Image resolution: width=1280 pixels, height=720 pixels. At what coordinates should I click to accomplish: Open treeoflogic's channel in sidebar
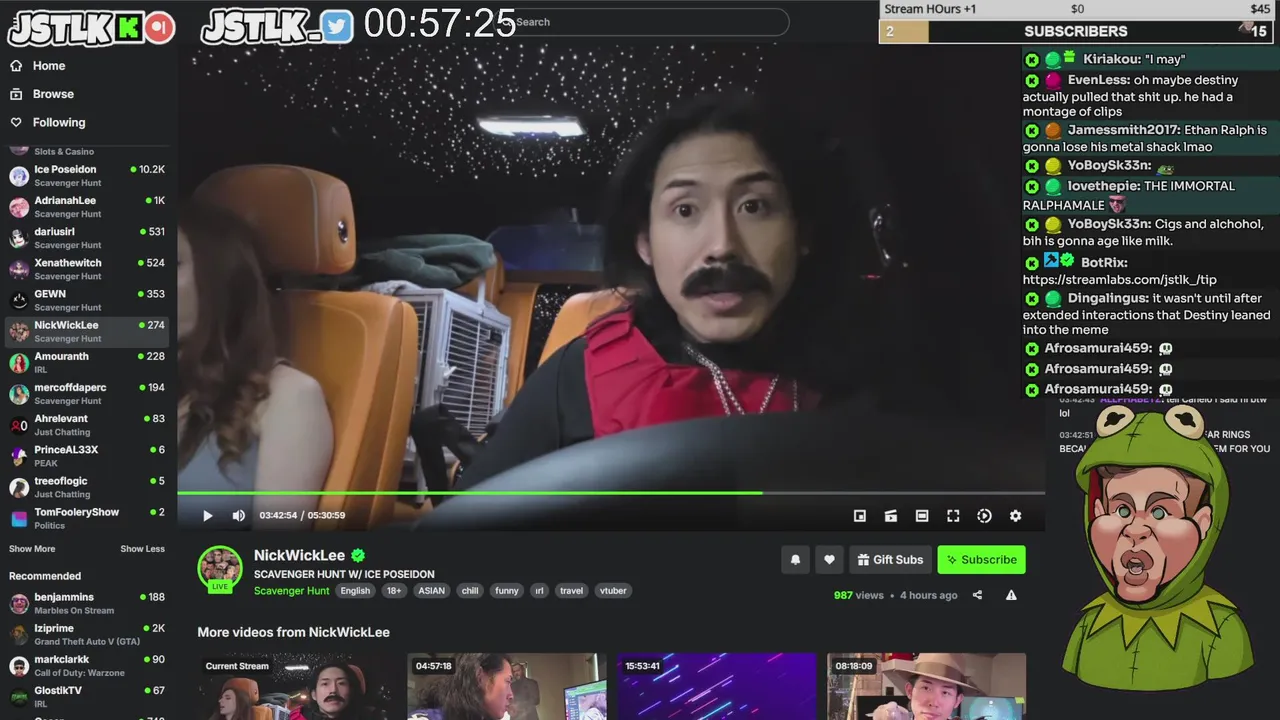[x=87, y=487]
